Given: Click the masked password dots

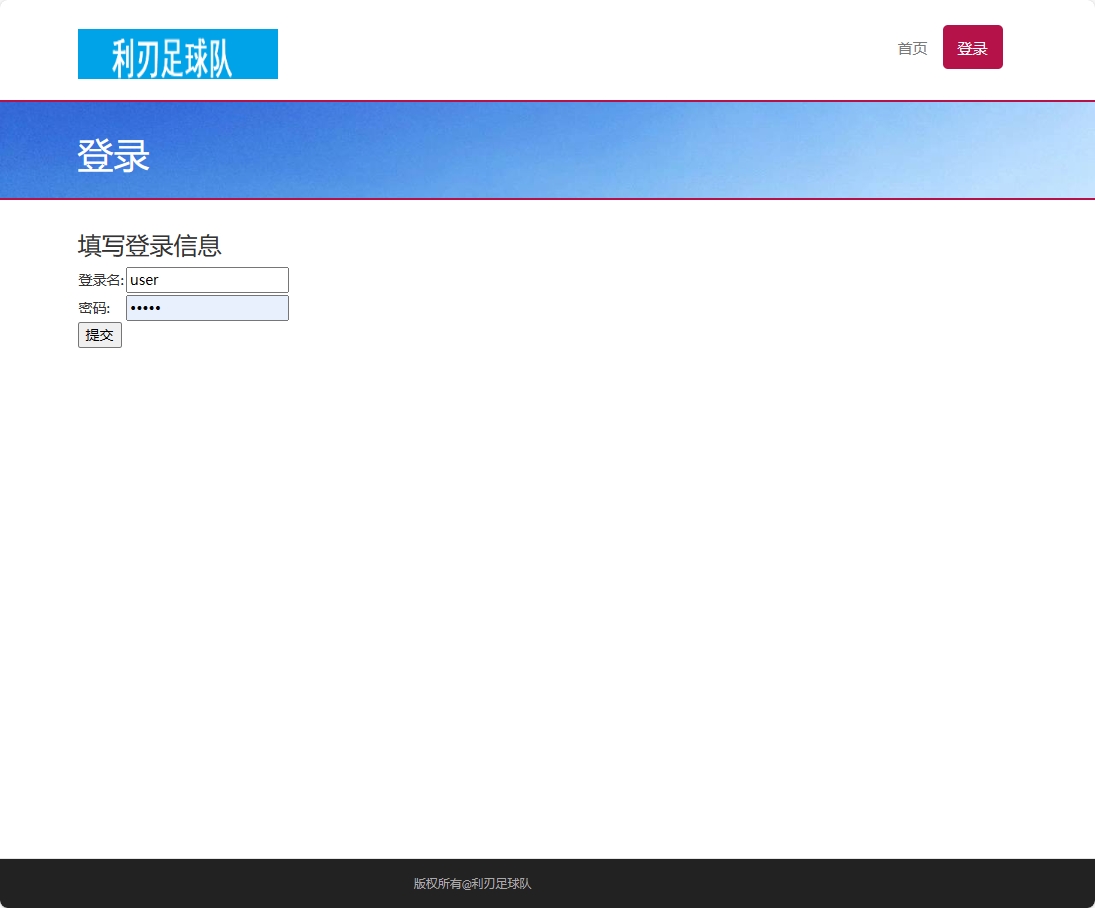Looking at the screenshot, I should coord(148,308).
